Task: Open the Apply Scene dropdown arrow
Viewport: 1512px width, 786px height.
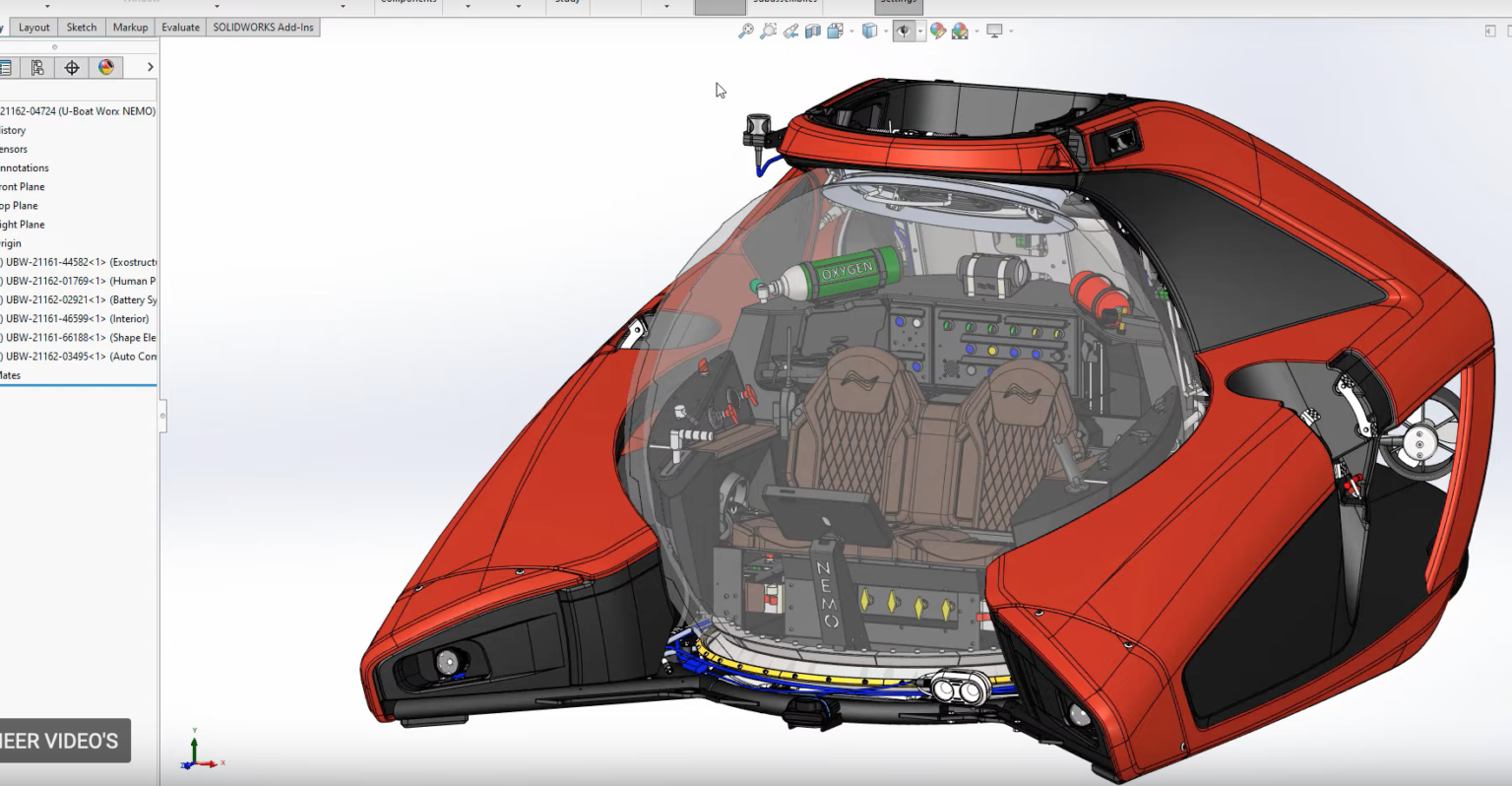Action: (x=976, y=31)
